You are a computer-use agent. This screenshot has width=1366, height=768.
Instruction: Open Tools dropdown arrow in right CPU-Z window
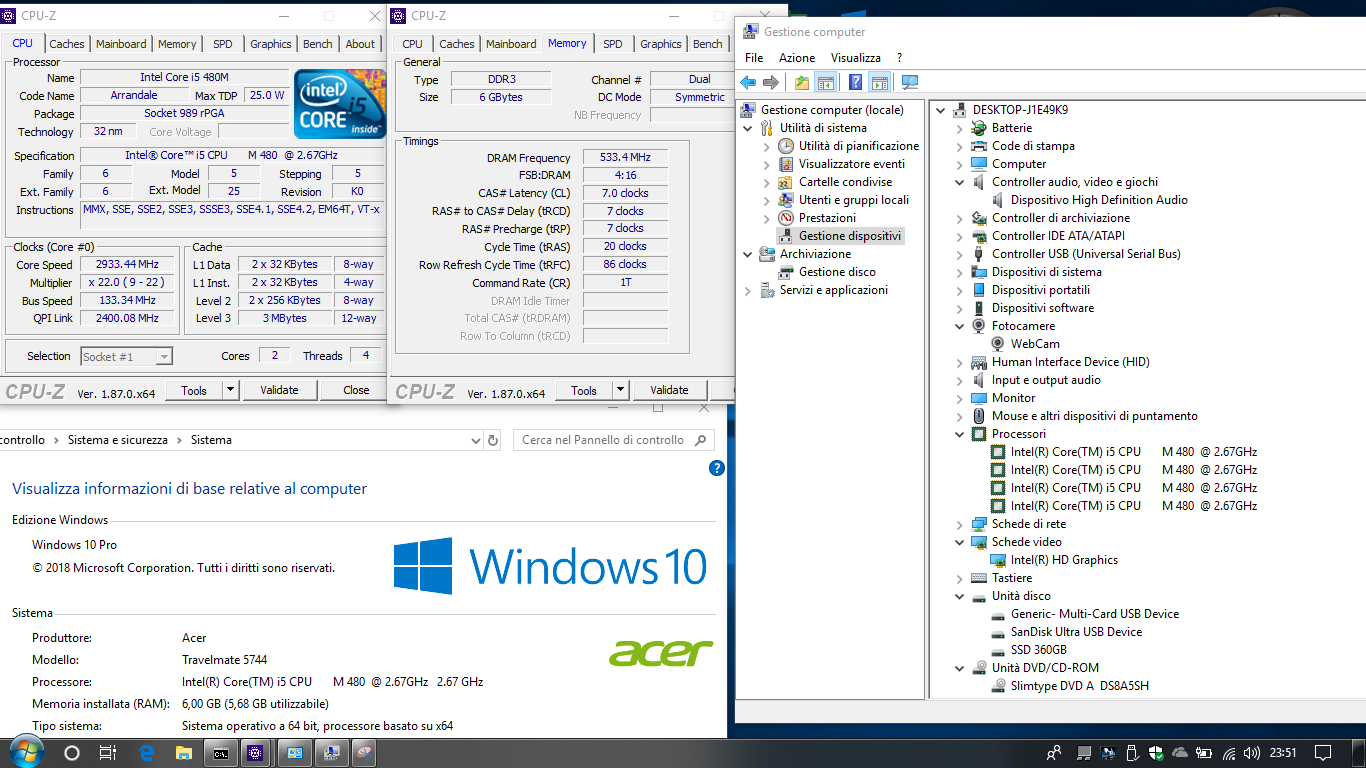(x=621, y=390)
